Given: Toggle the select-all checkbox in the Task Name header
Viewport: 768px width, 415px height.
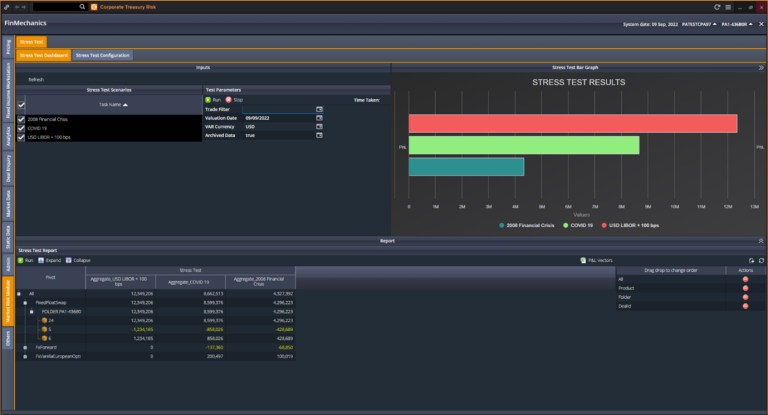Looking at the screenshot, I should point(21,105).
